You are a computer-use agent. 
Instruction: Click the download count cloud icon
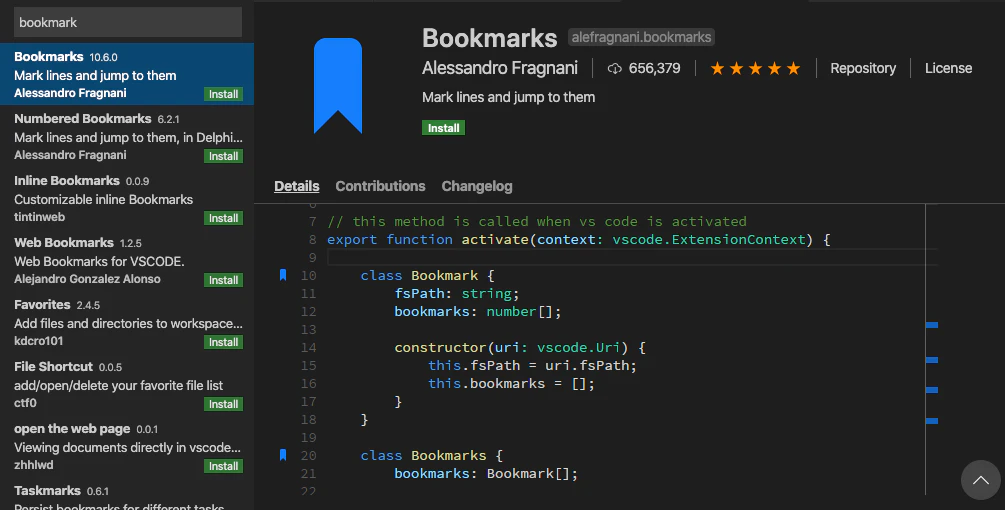[615, 69]
